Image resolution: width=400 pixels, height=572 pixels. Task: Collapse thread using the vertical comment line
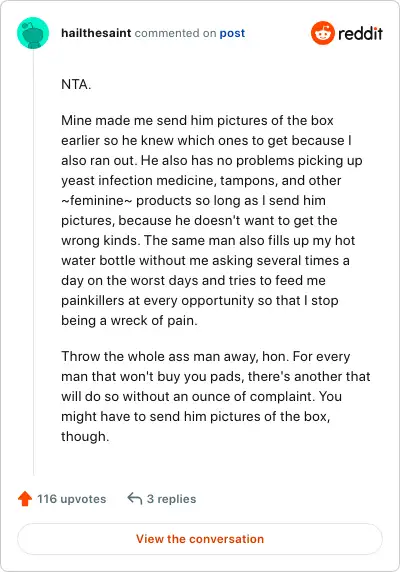coord(34,262)
